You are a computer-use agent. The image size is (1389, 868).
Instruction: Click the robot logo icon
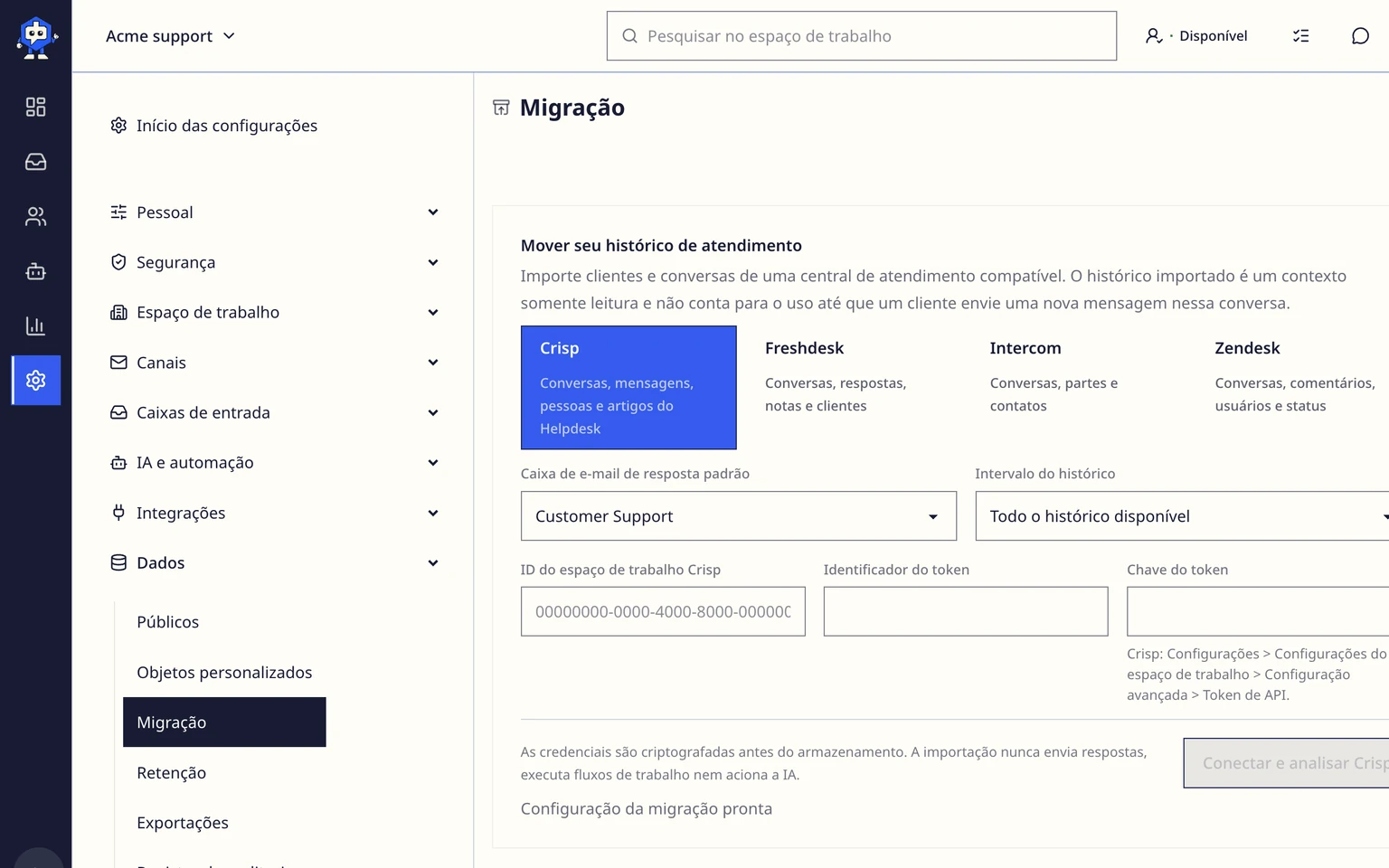[36, 37]
